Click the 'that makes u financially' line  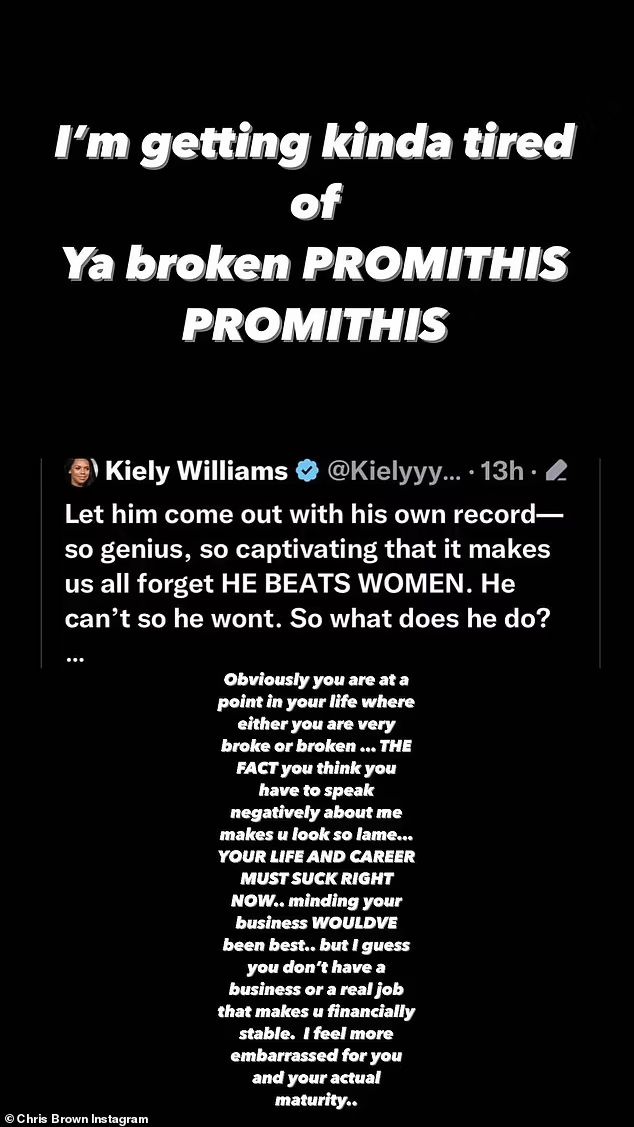(316, 1011)
